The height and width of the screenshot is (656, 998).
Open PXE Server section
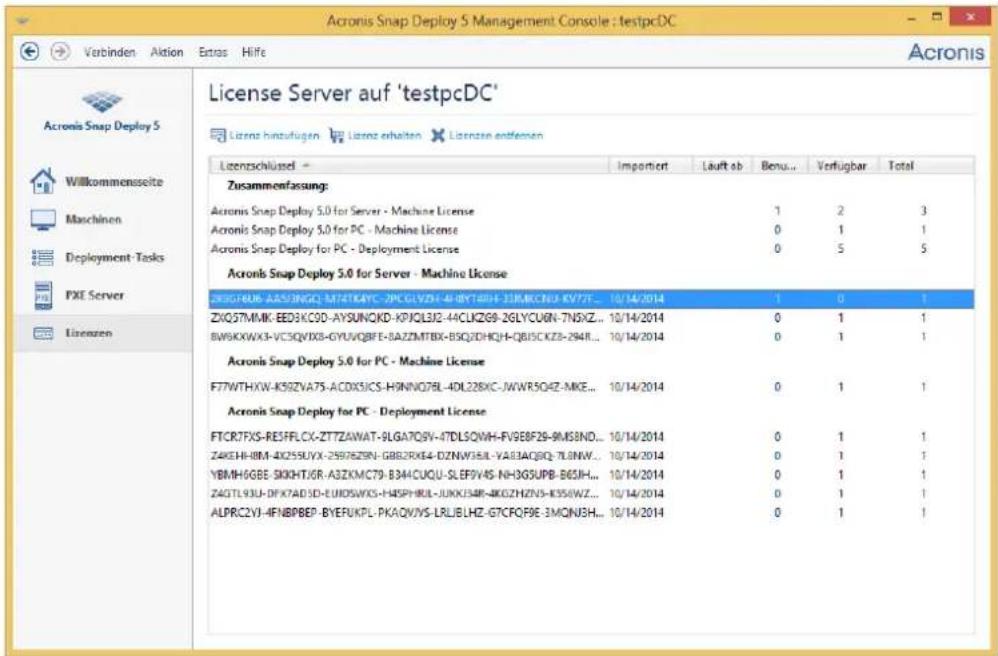tap(94, 295)
